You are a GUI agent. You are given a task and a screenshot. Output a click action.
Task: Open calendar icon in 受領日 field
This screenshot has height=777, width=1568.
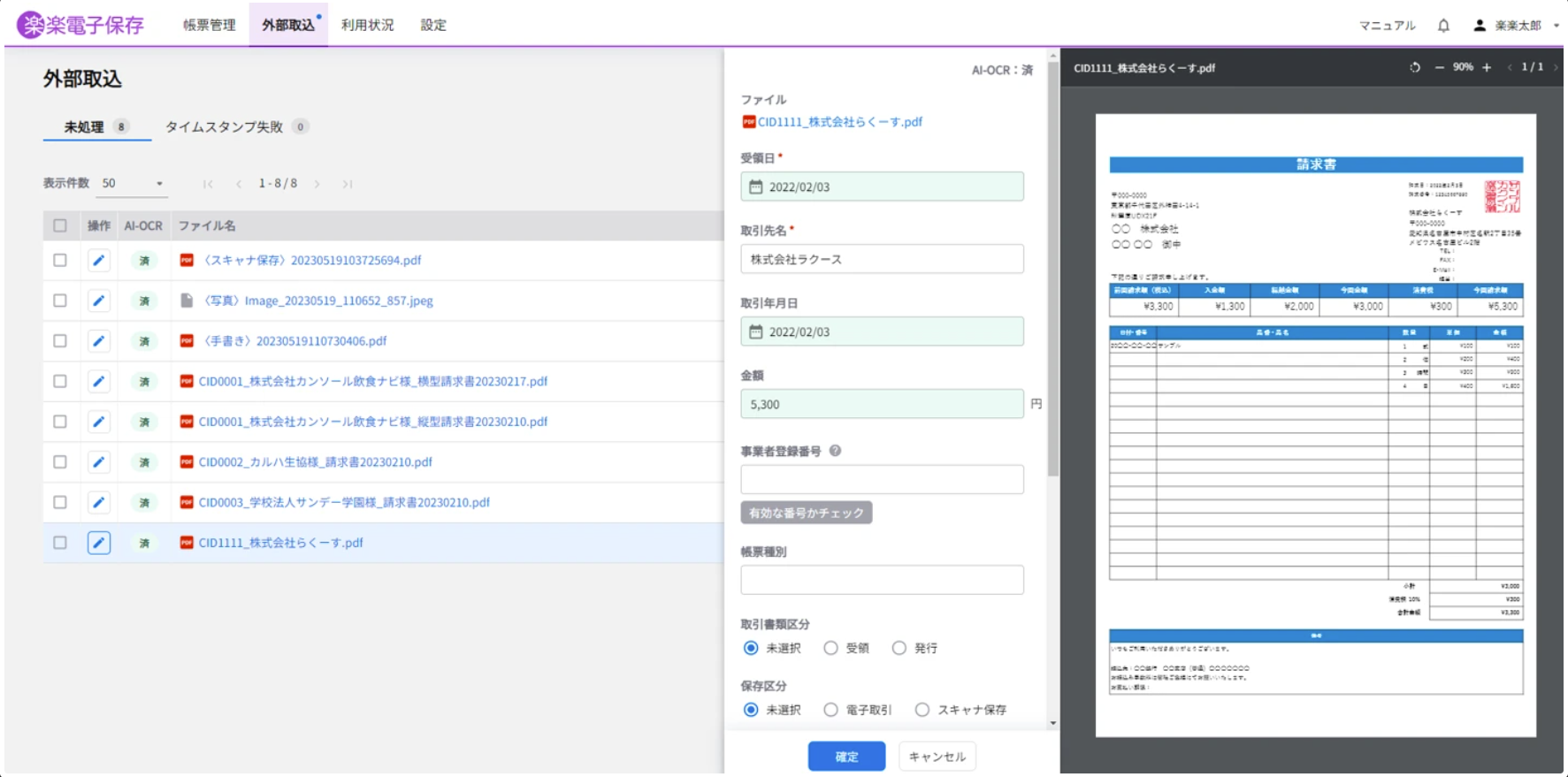[756, 187]
